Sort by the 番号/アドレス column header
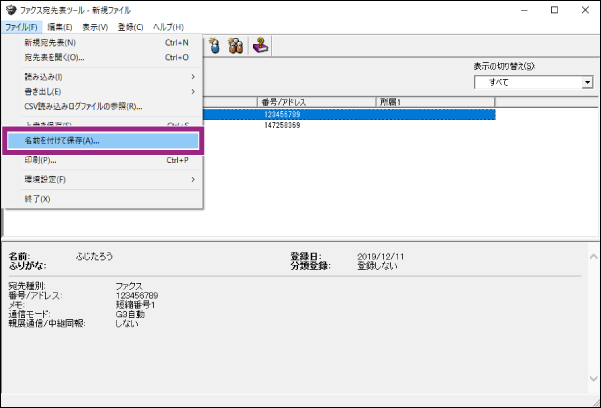 click(x=315, y=102)
